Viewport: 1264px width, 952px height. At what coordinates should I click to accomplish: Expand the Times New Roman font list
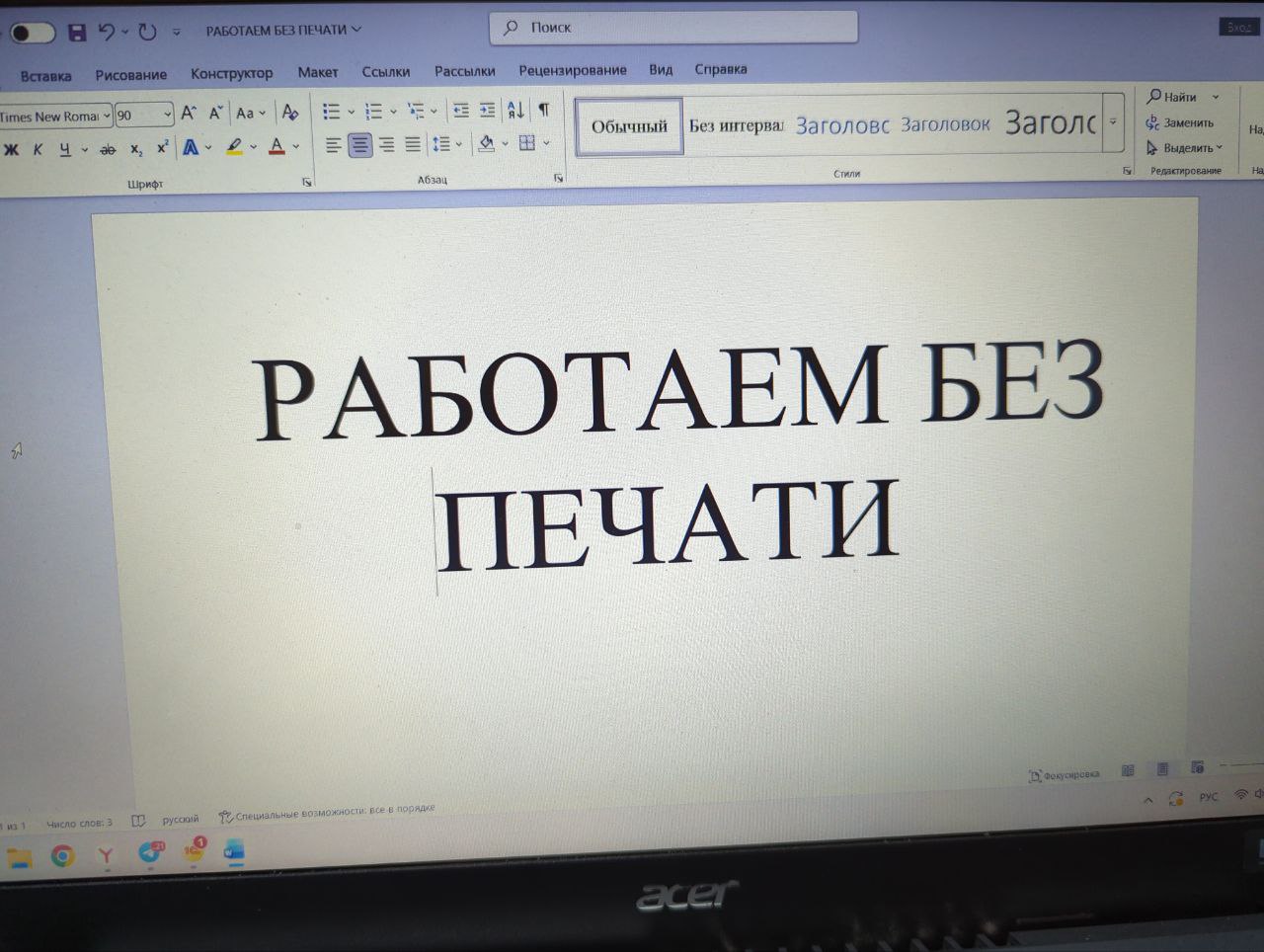point(107,117)
